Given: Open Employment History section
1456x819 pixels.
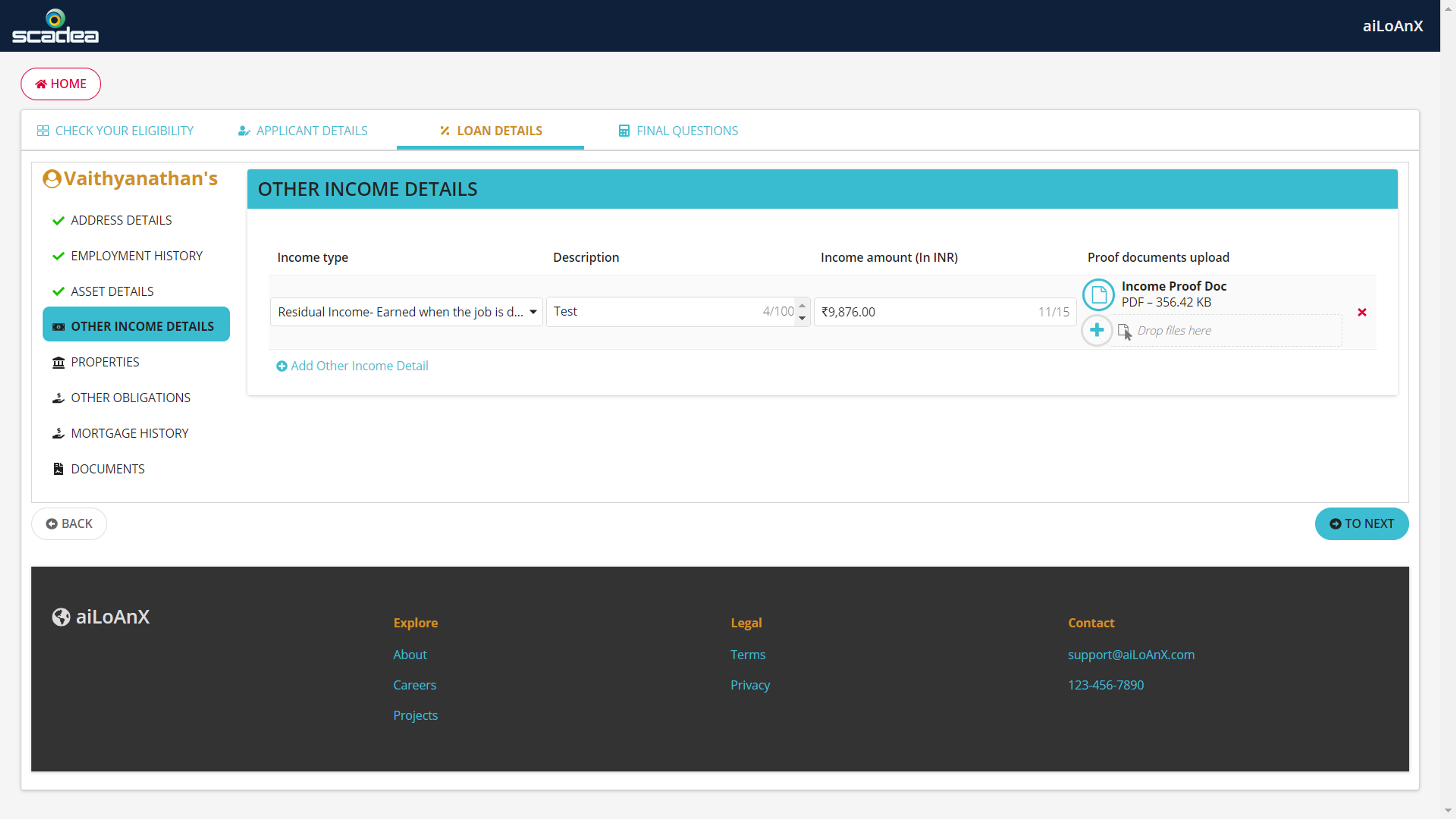Looking at the screenshot, I should pos(136,256).
